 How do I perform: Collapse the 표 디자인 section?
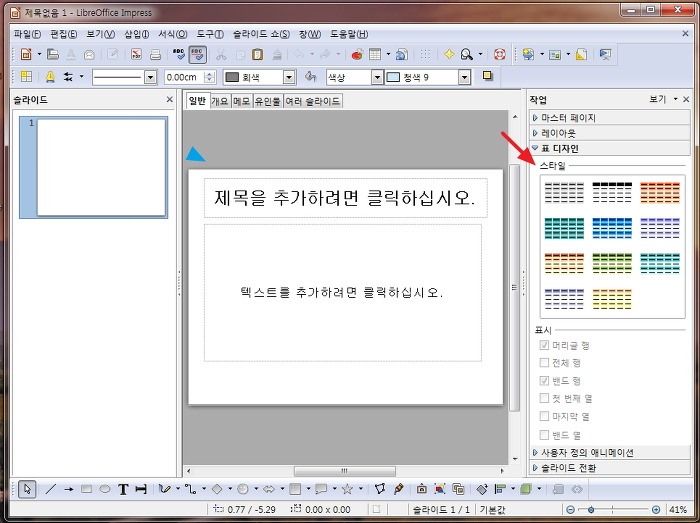pos(610,148)
